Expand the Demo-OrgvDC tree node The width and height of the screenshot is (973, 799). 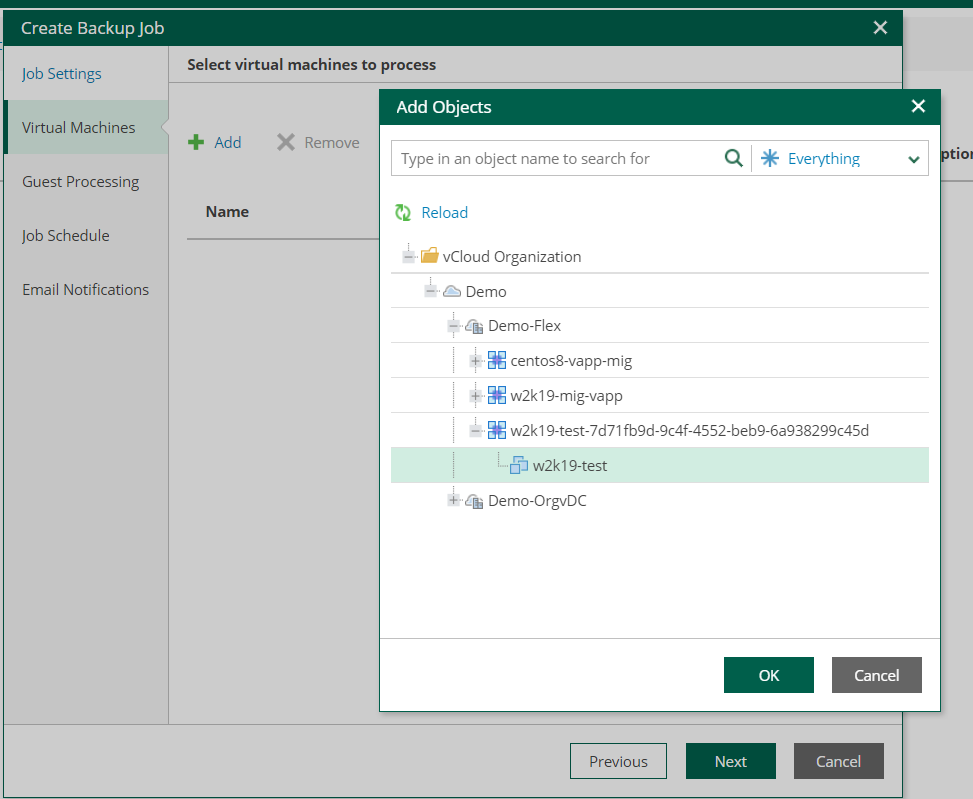(x=453, y=500)
